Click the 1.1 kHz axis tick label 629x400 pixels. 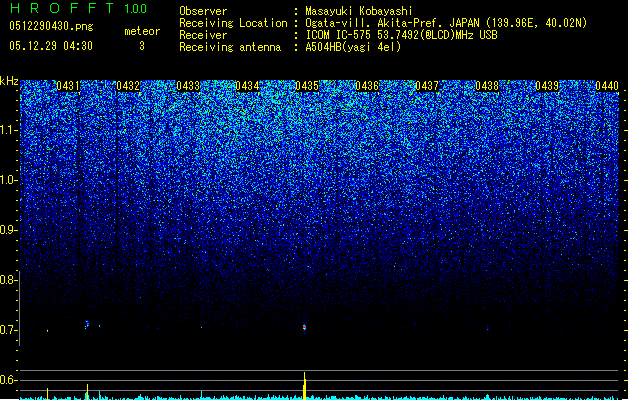(x=7, y=130)
